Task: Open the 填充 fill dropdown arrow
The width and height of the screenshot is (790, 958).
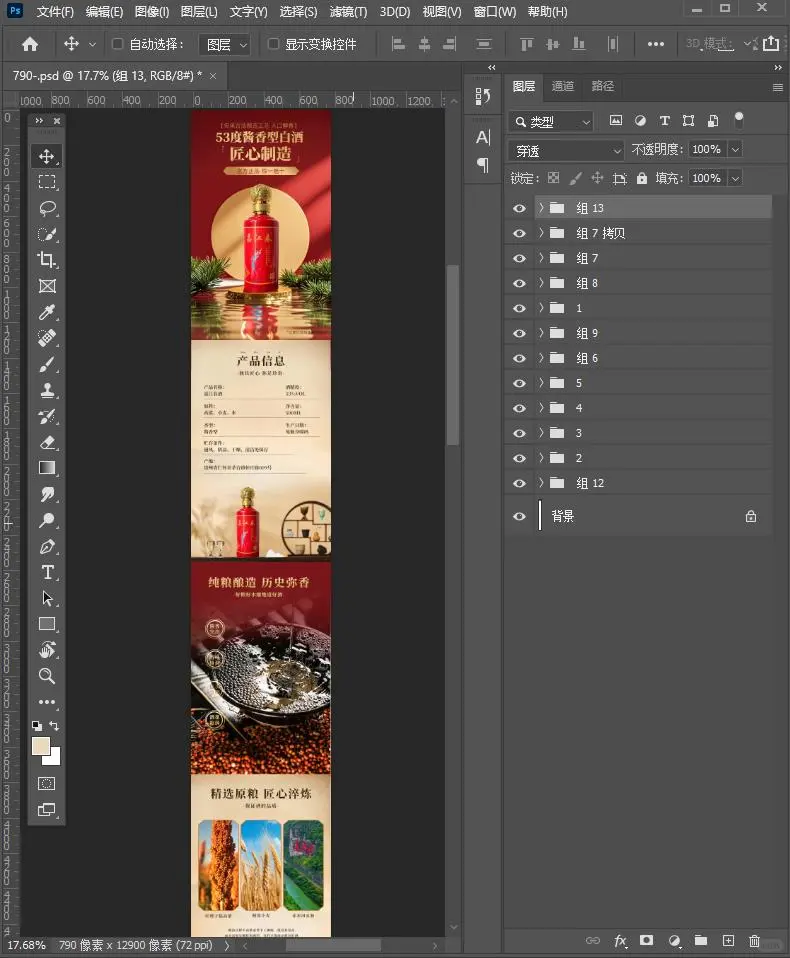Action: coord(736,178)
